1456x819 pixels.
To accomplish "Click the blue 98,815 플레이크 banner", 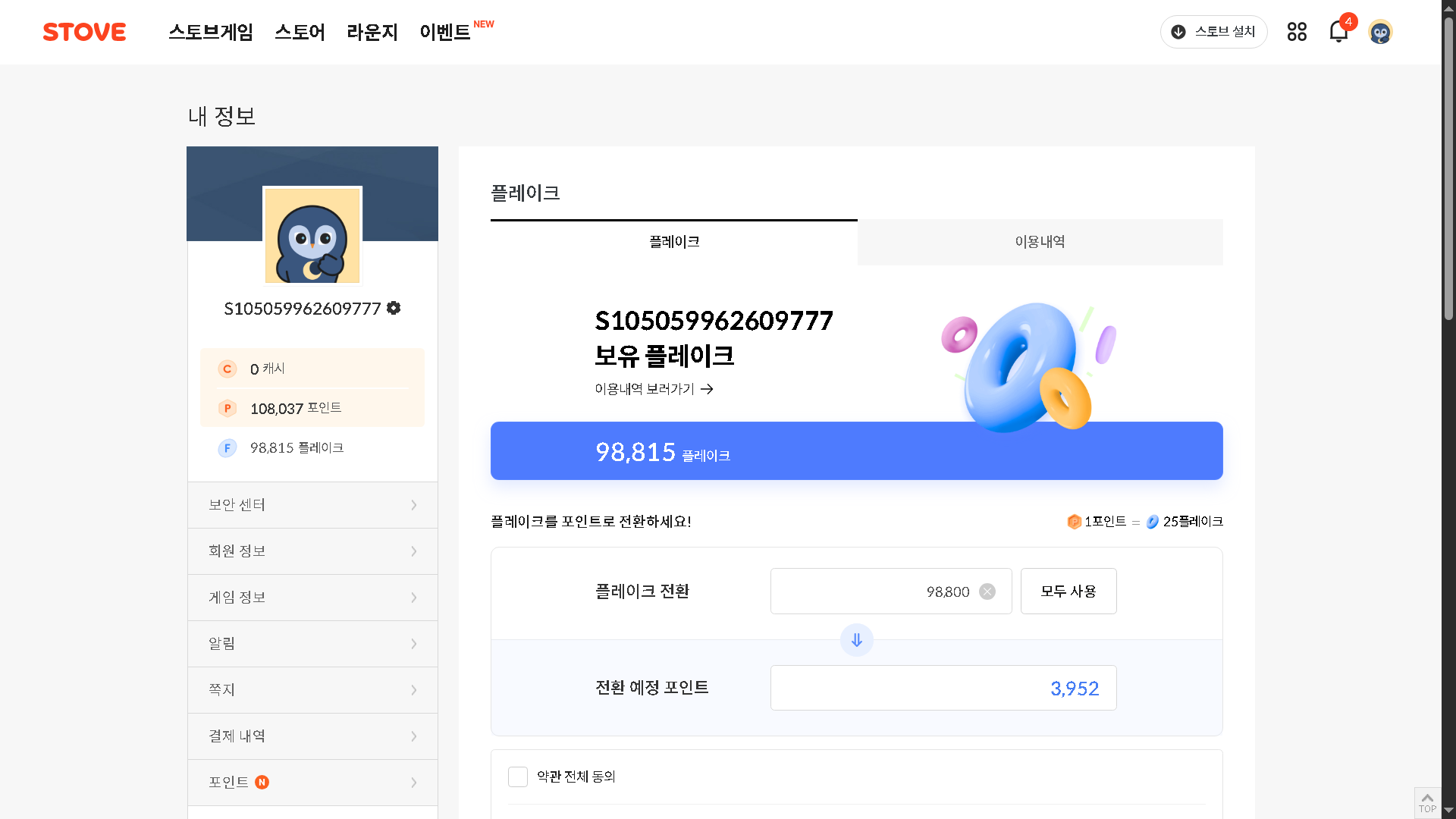I will [857, 451].
